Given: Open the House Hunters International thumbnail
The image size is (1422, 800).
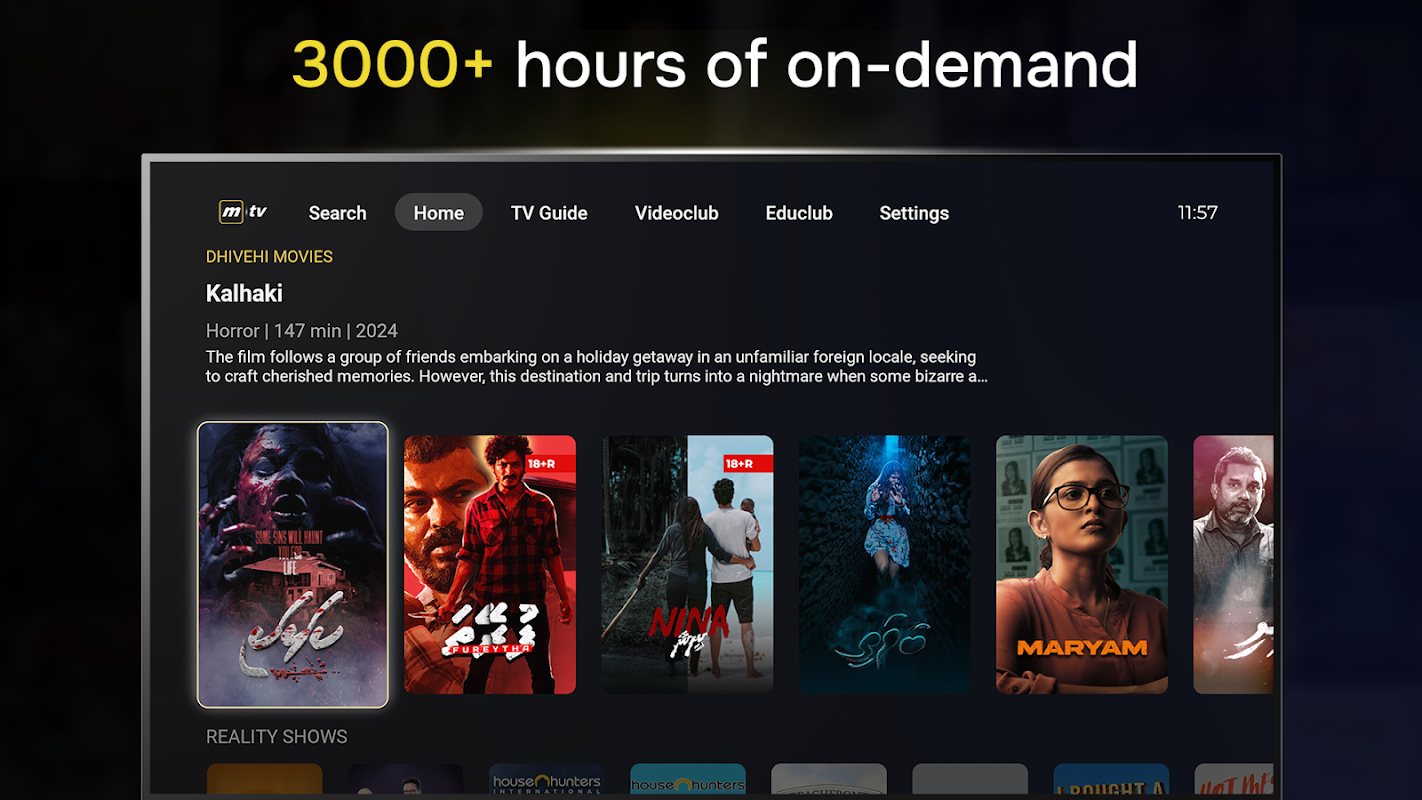Looking at the screenshot, I should pyautogui.click(x=547, y=780).
